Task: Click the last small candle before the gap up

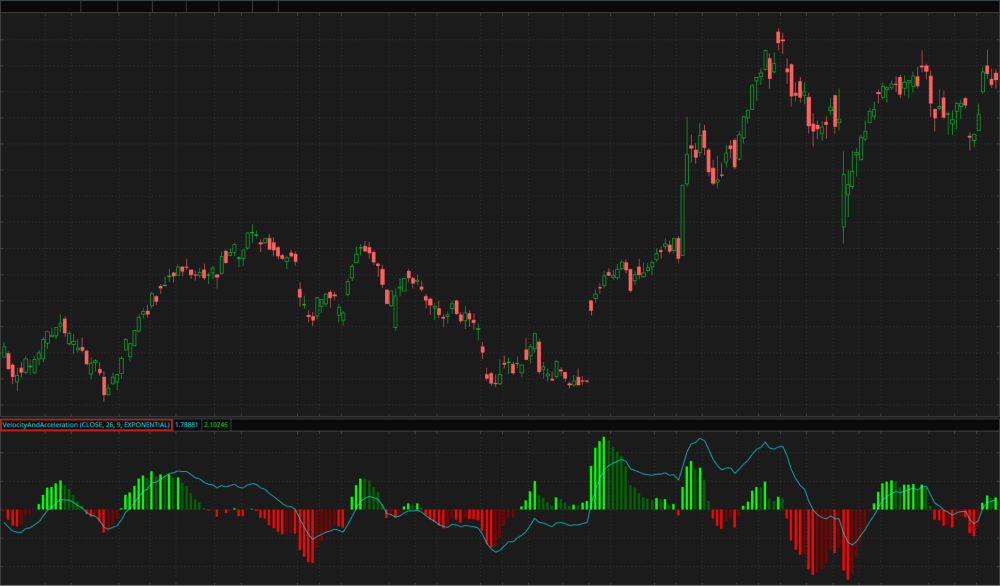Action: pos(585,380)
